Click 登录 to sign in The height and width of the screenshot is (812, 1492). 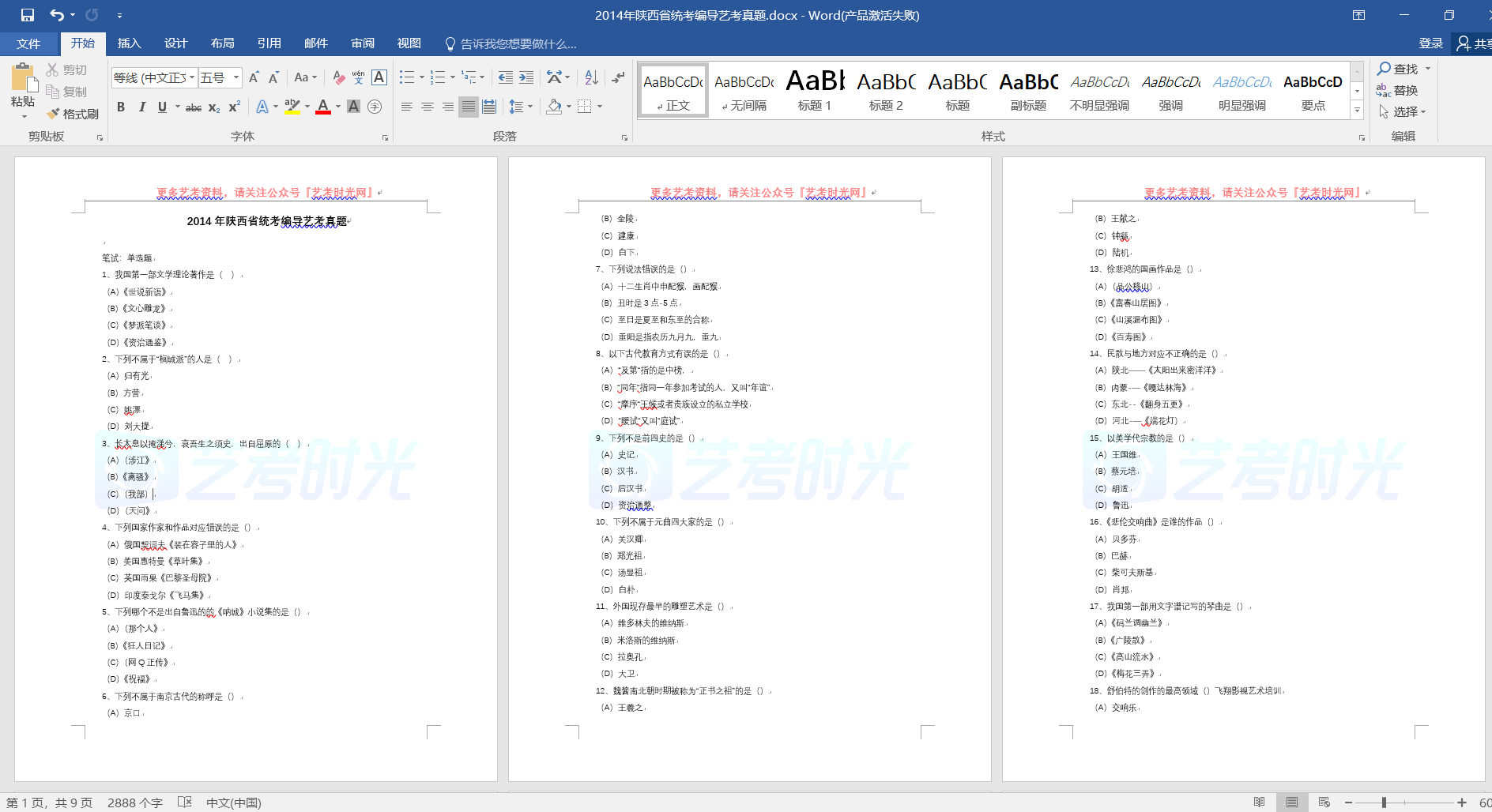tap(1430, 43)
